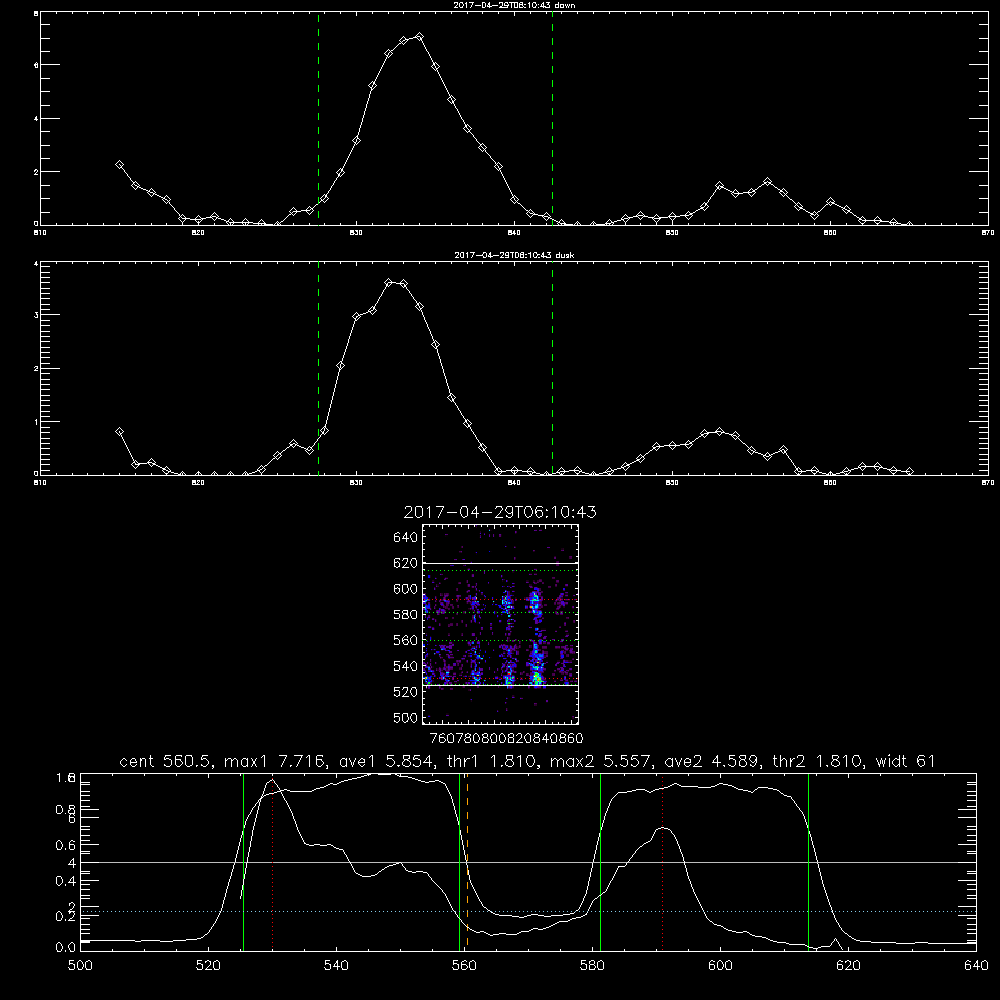Click the 830 x-axis label under dusk plot

(356, 483)
